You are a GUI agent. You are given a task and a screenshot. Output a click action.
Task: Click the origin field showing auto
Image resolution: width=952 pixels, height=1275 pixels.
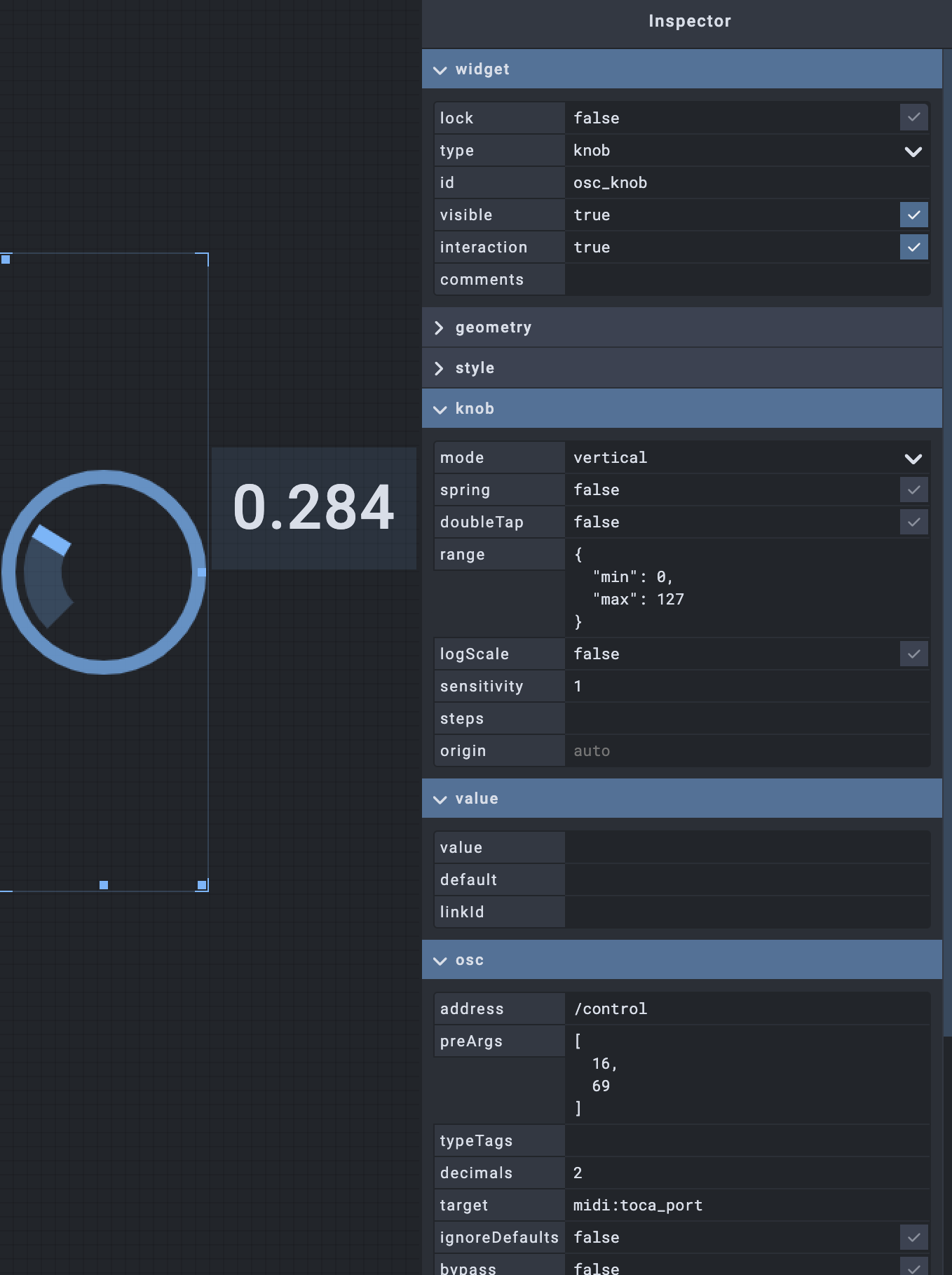[x=747, y=750]
